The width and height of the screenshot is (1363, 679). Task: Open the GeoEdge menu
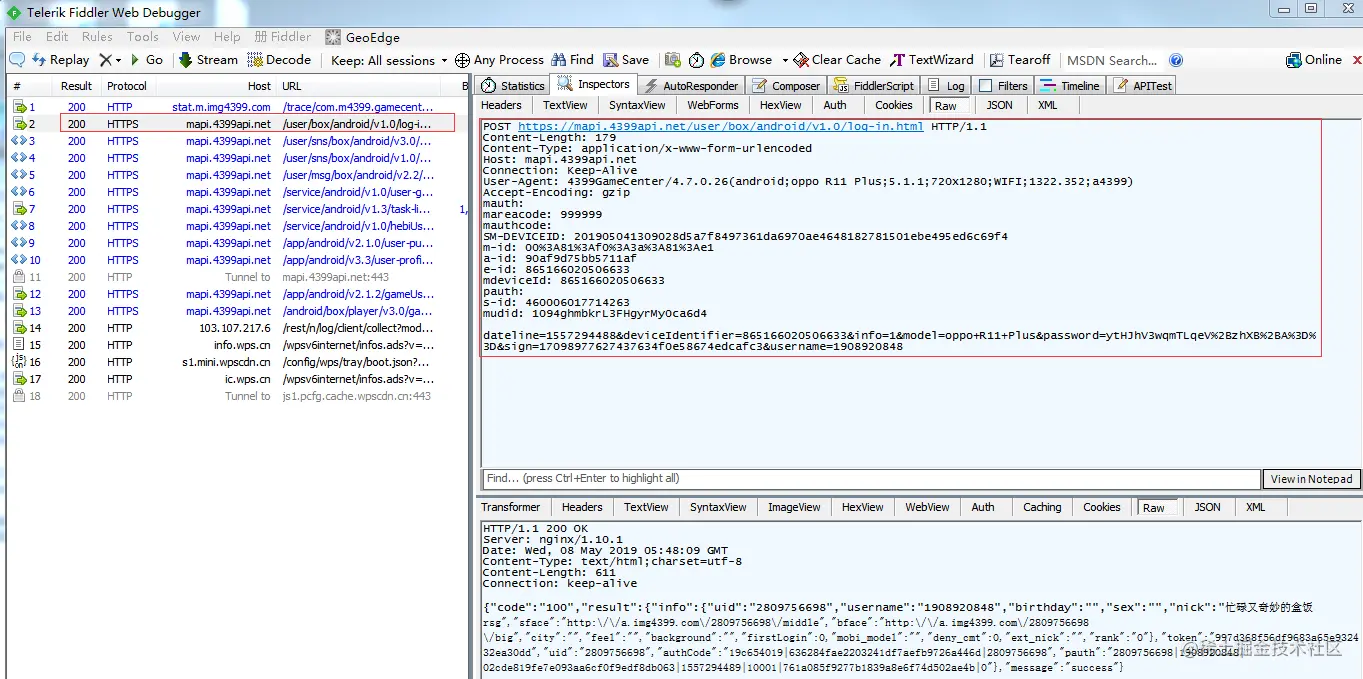point(363,37)
